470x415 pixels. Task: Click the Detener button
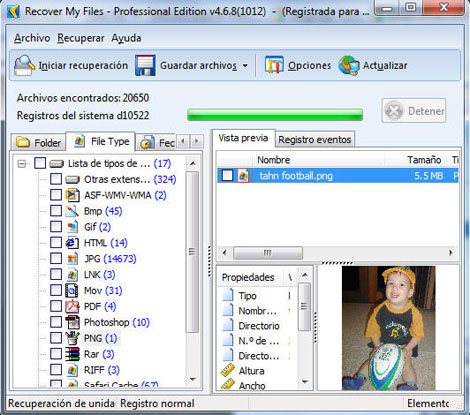pyautogui.click(x=414, y=110)
